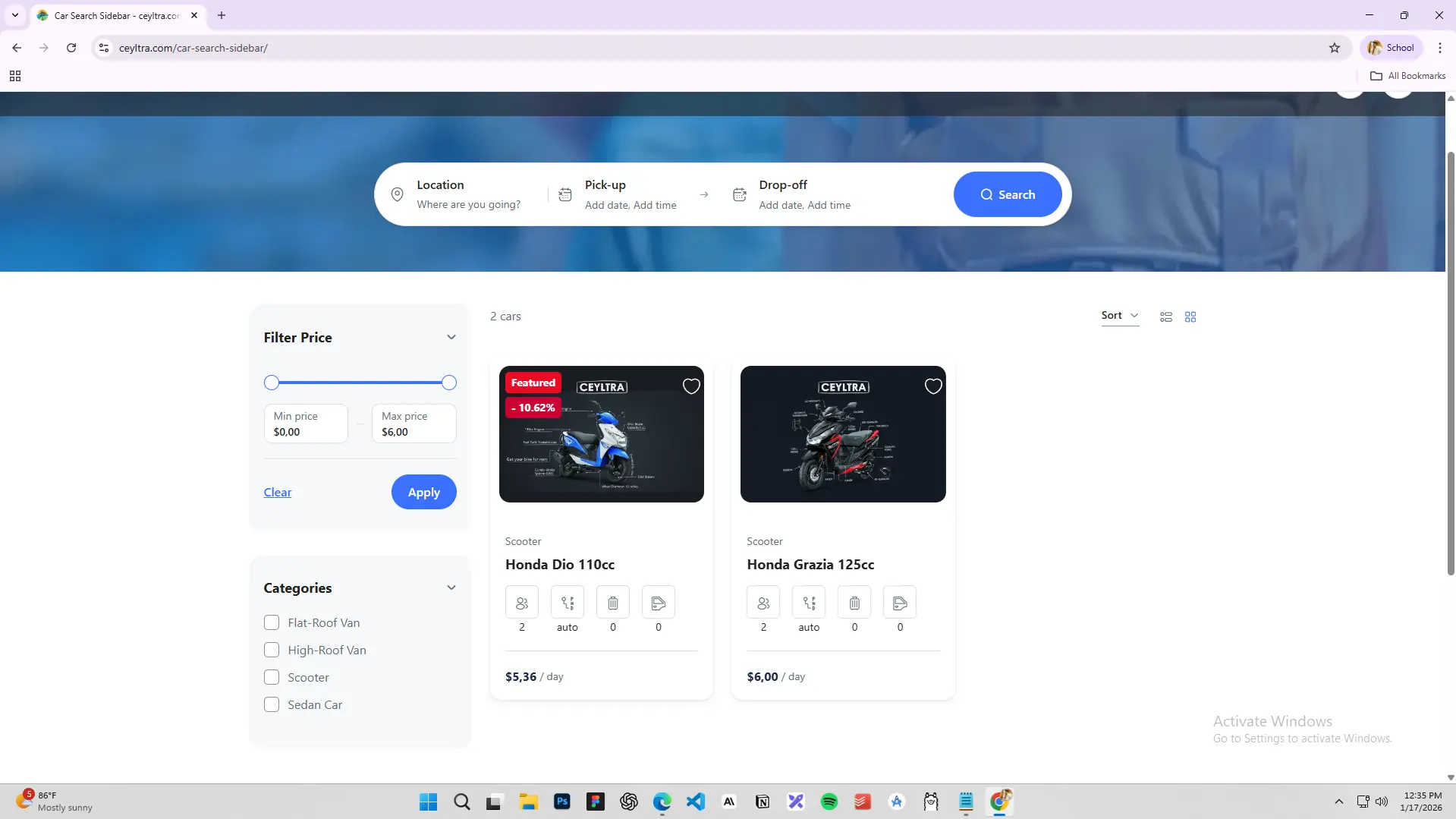Open Spotify from the taskbar
Screen dimensions: 1456x819
pyautogui.click(x=829, y=802)
